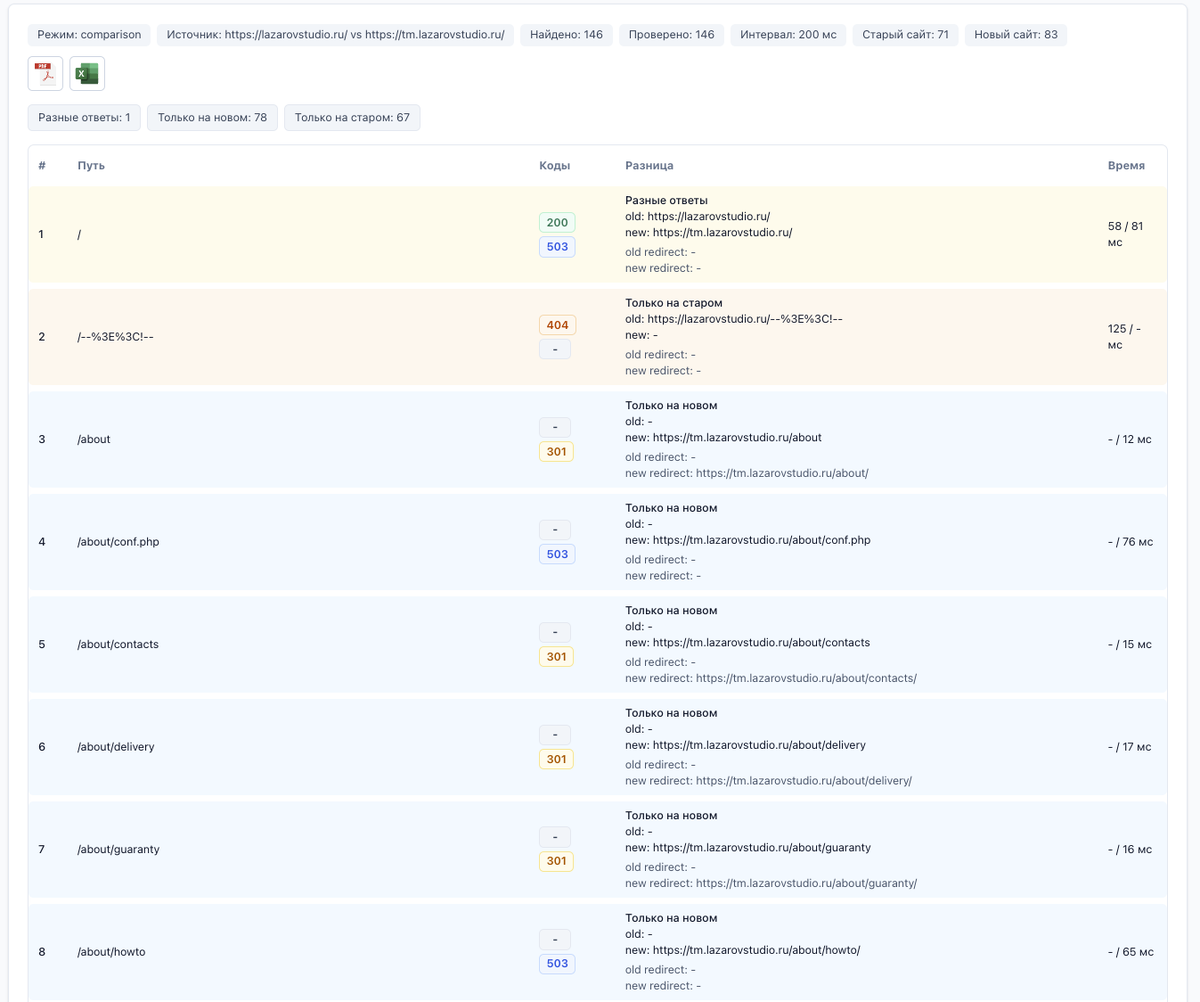Click the "Старый сайт: 71" badge

point(905,35)
